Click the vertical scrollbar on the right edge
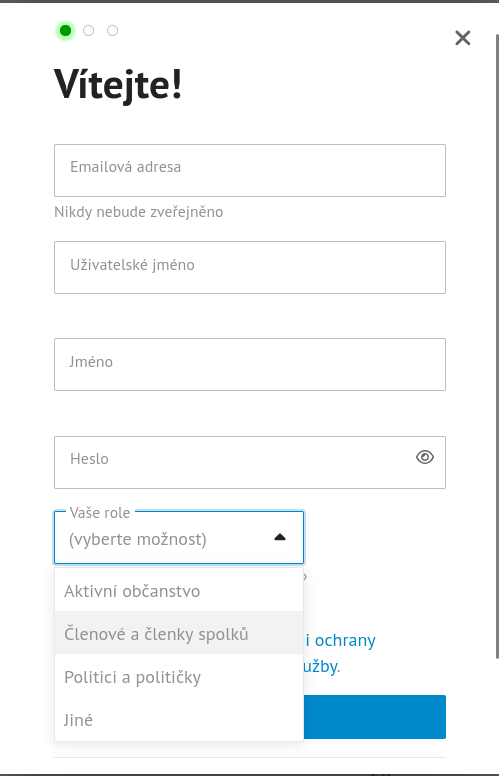 click(497, 346)
